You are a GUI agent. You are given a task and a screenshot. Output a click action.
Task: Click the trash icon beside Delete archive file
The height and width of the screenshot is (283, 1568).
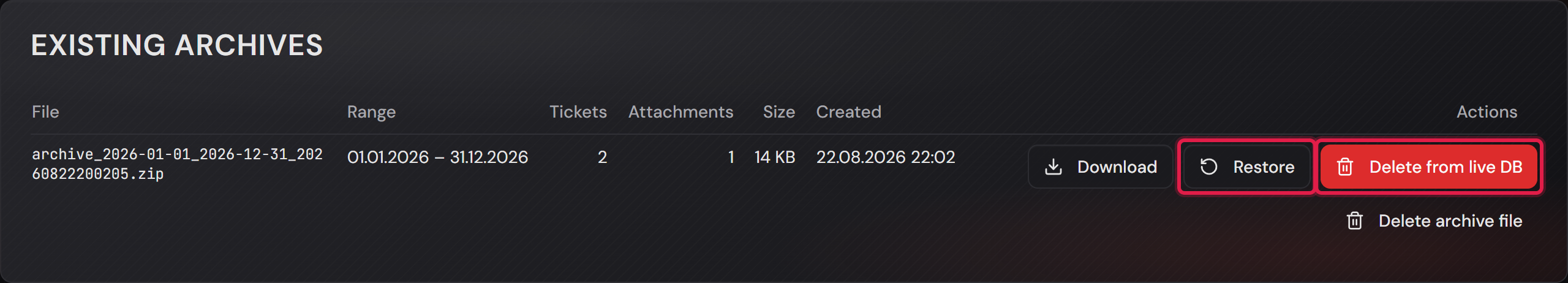point(1355,221)
